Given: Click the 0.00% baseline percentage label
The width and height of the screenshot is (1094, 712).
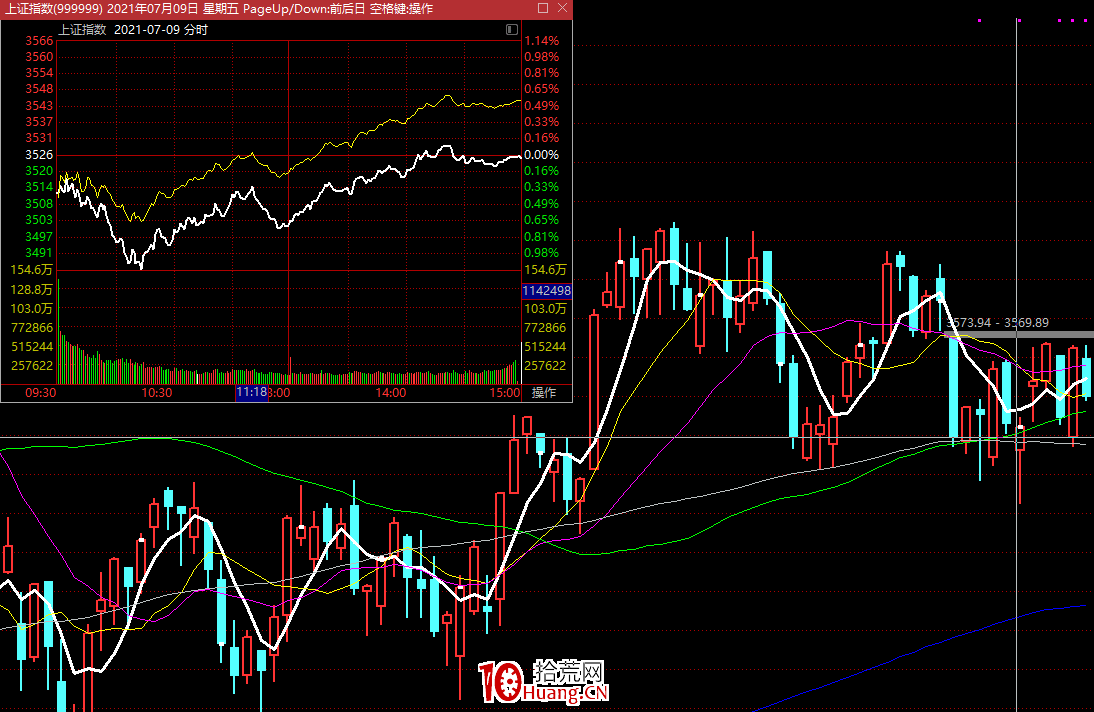Looking at the screenshot, I should click(x=541, y=154).
